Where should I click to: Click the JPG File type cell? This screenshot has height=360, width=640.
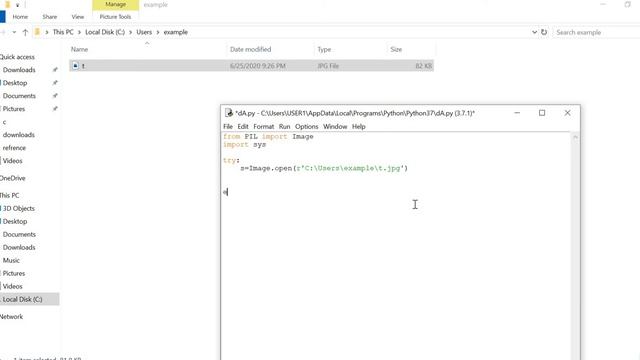[x=328, y=66]
